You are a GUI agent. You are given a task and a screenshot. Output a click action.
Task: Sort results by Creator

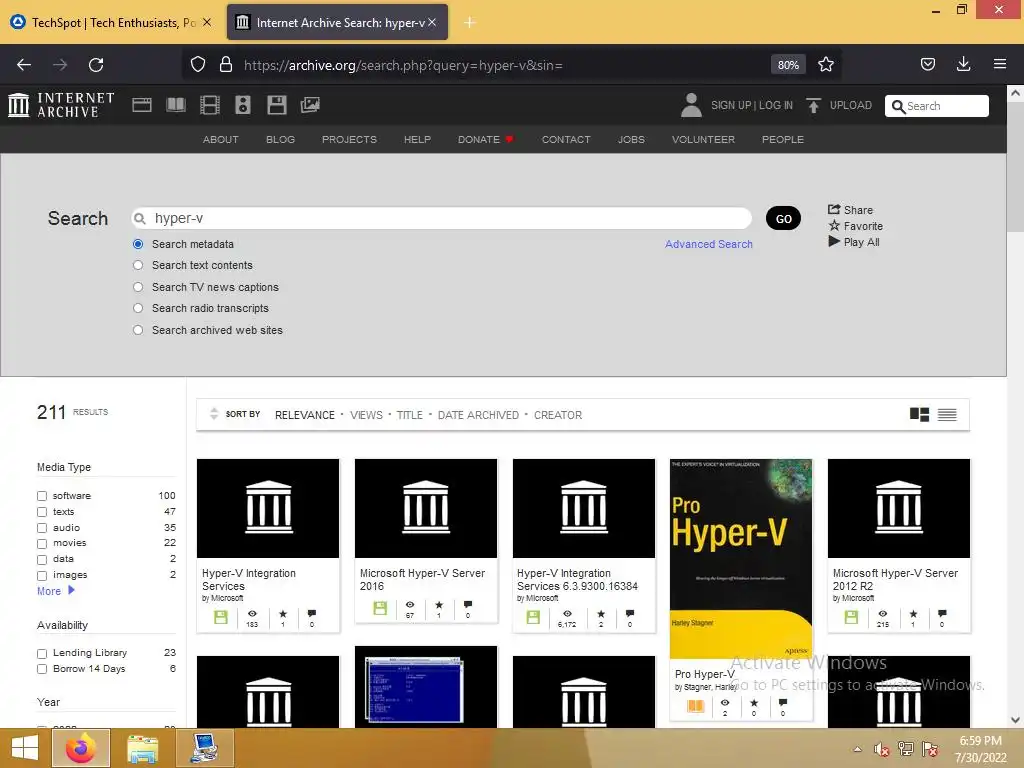tap(558, 415)
